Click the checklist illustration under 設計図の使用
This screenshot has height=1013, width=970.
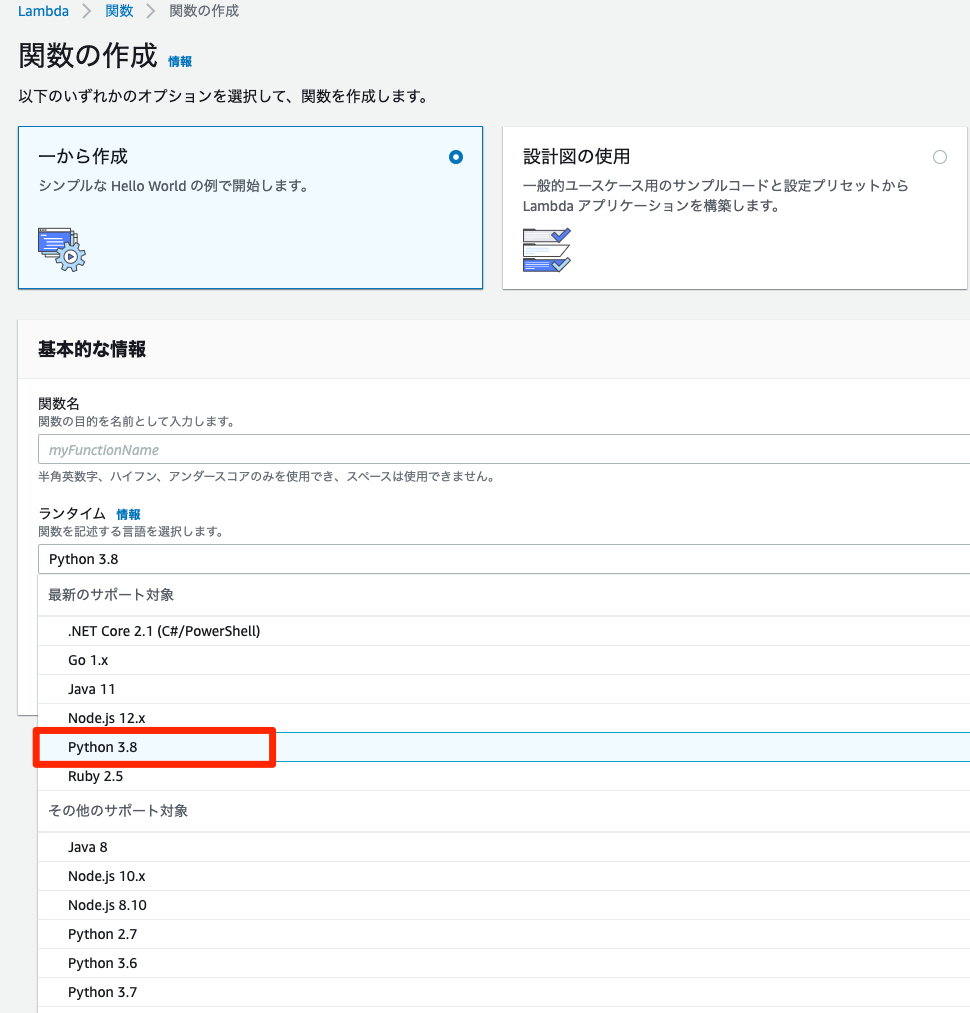[x=546, y=250]
